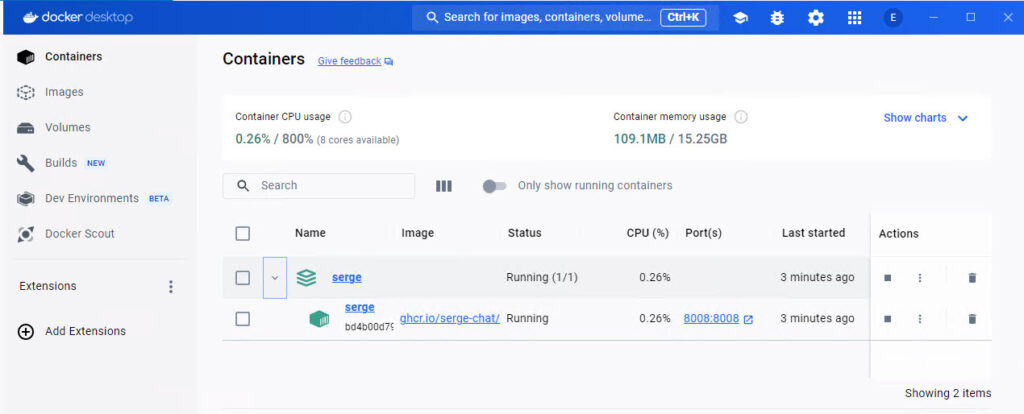Click Showing 2 items text
Screen dimensions: 1024x414
click(948, 394)
